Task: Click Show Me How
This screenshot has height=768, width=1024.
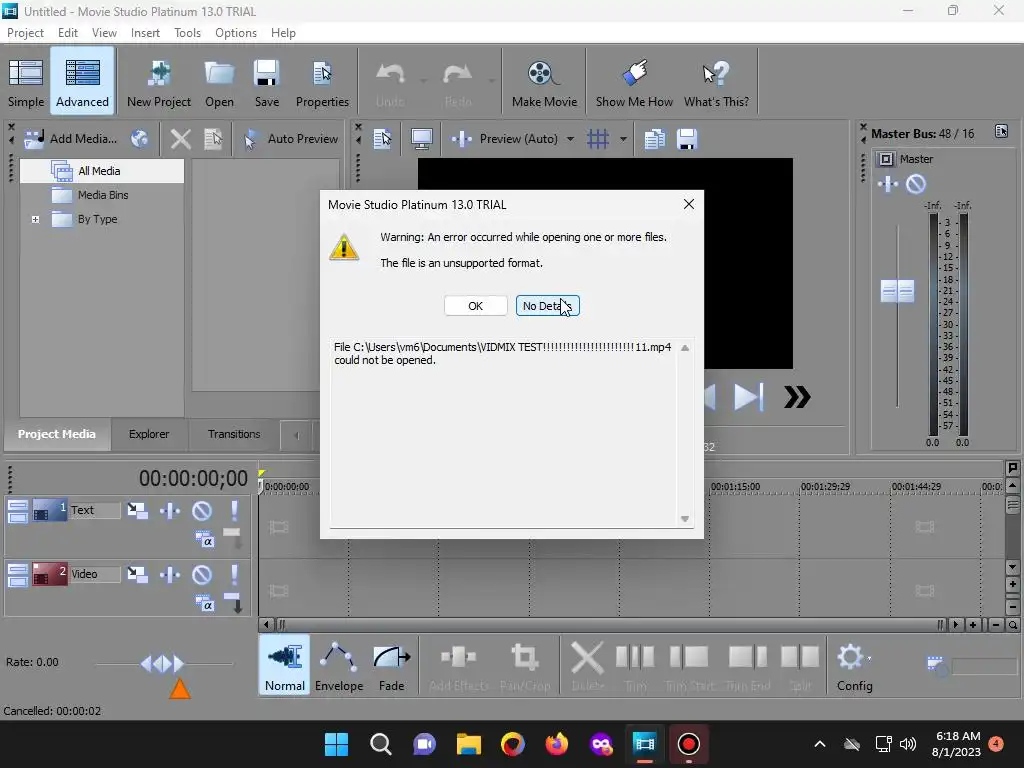Action: pos(634,83)
